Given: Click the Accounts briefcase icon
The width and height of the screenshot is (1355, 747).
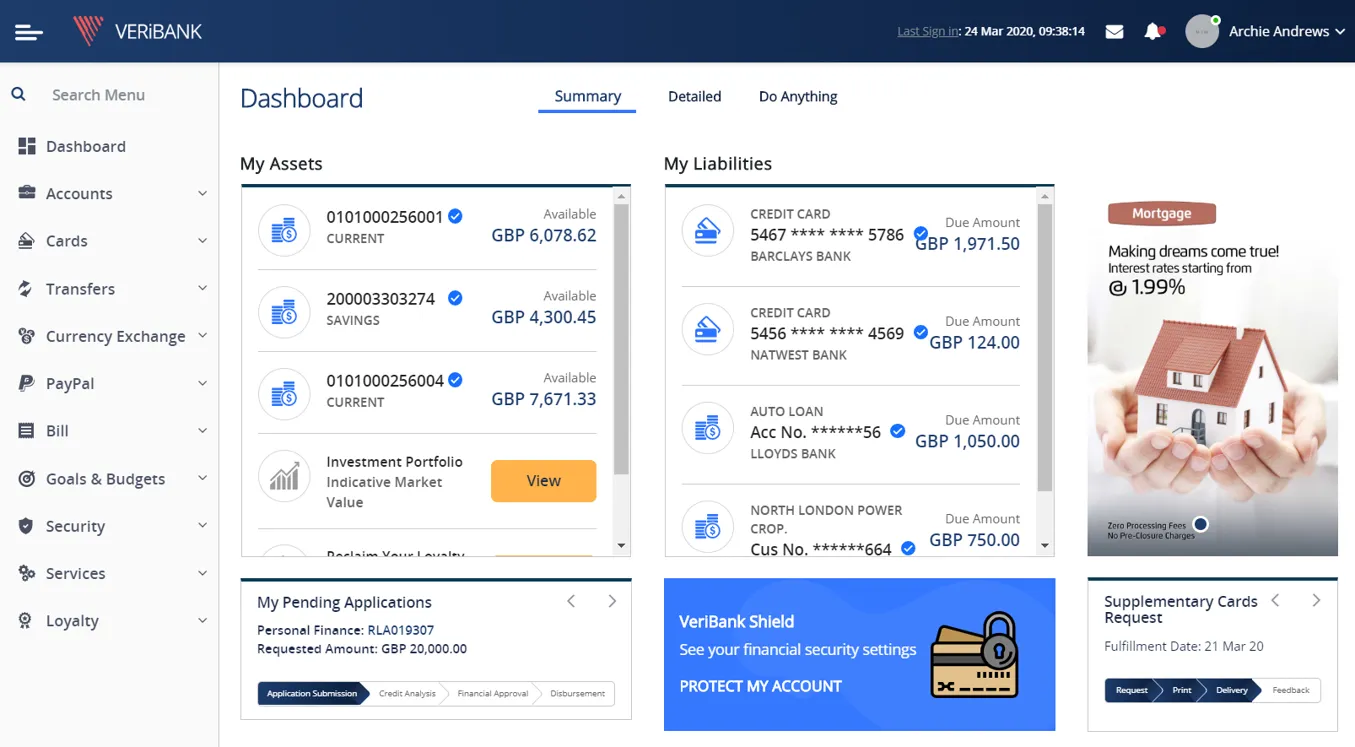Looking at the screenshot, I should [x=27, y=193].
